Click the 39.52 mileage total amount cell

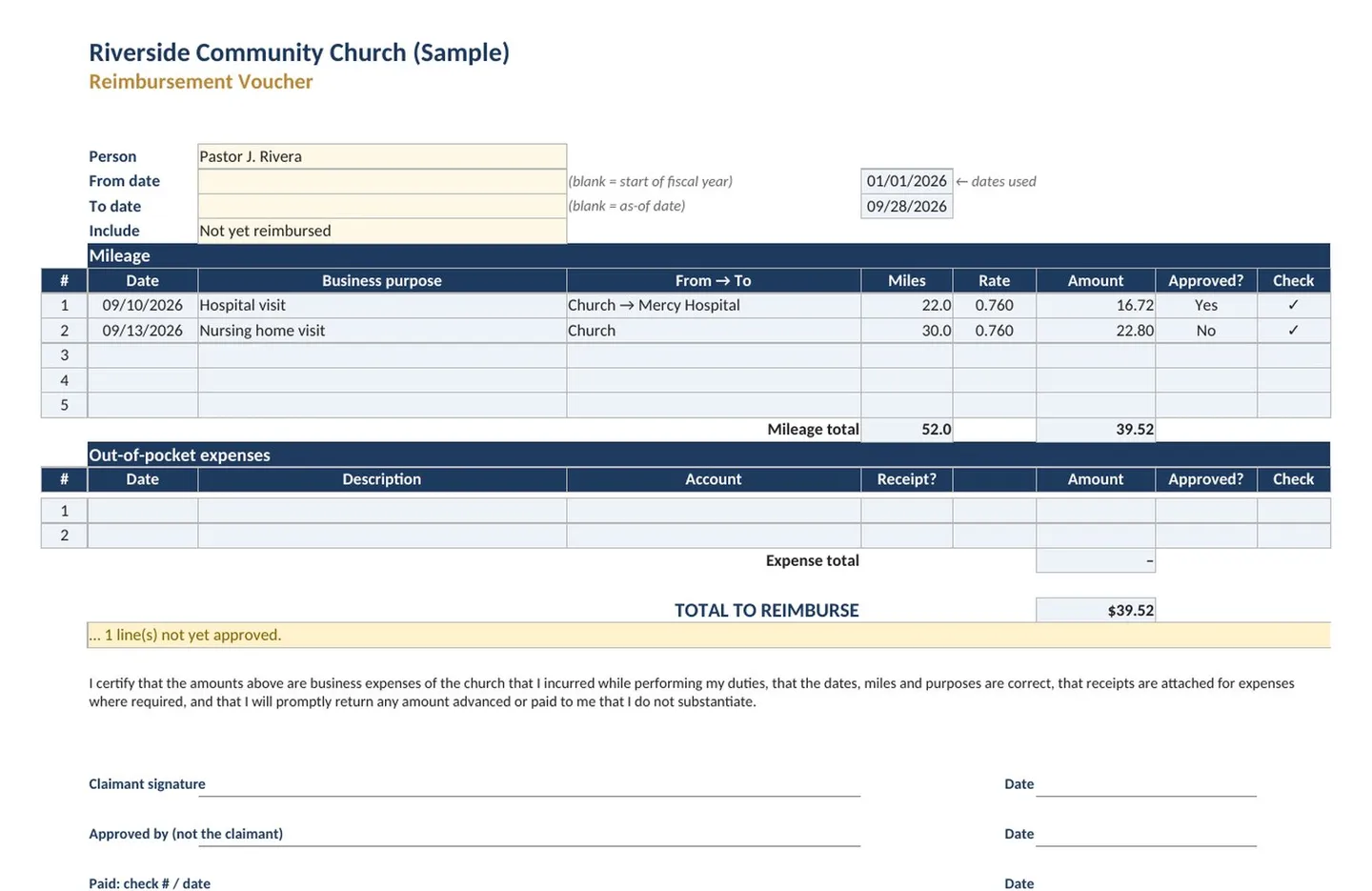point(1096,430)
